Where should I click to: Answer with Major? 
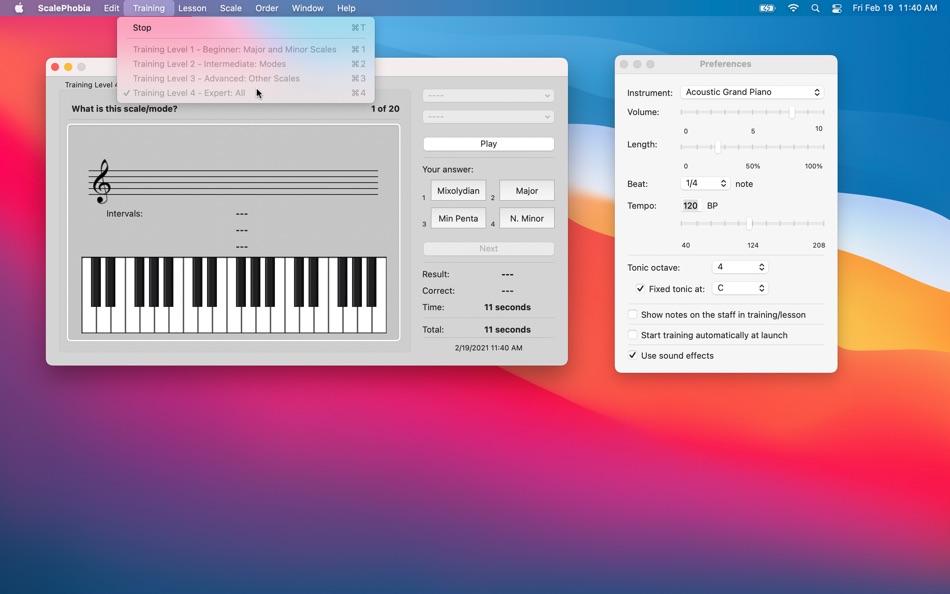point(526,190)
